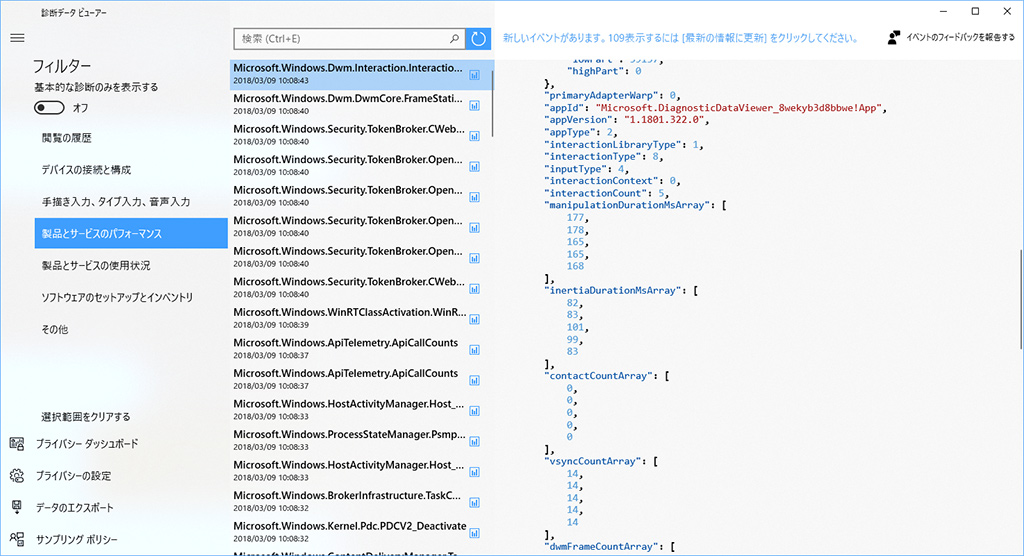Click データのエクスポート

click(74, 508)
